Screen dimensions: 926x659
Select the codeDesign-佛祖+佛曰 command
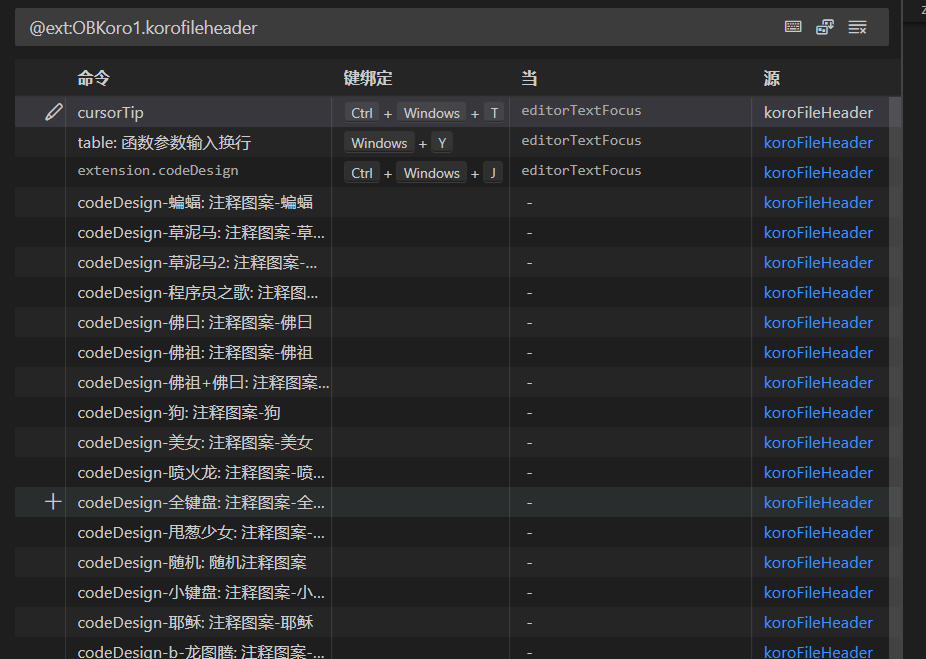203,383
